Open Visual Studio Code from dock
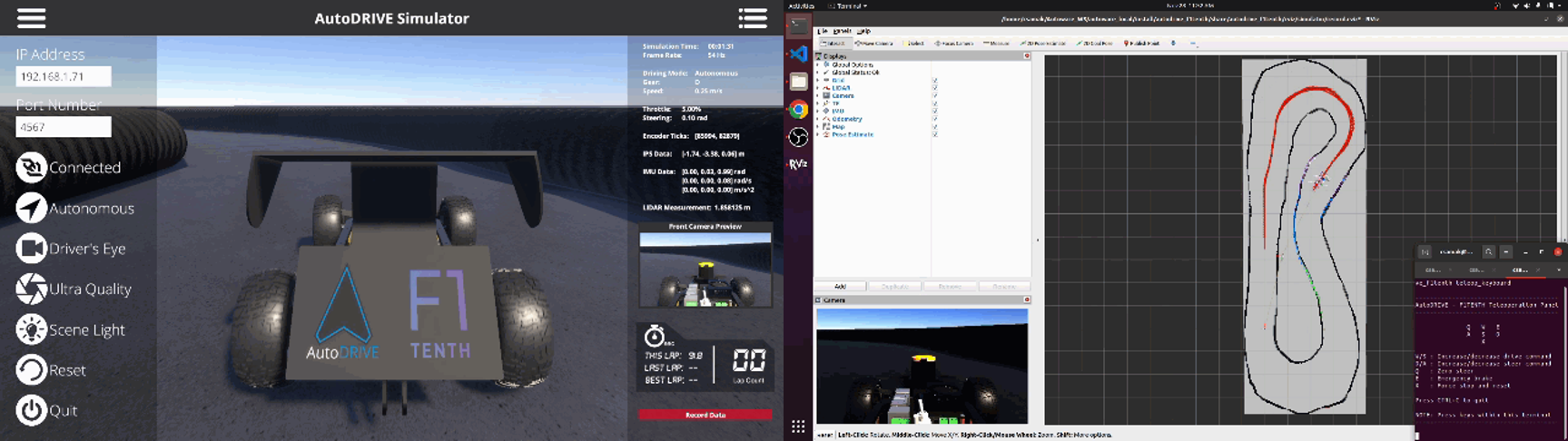 [x=798, y=54]
